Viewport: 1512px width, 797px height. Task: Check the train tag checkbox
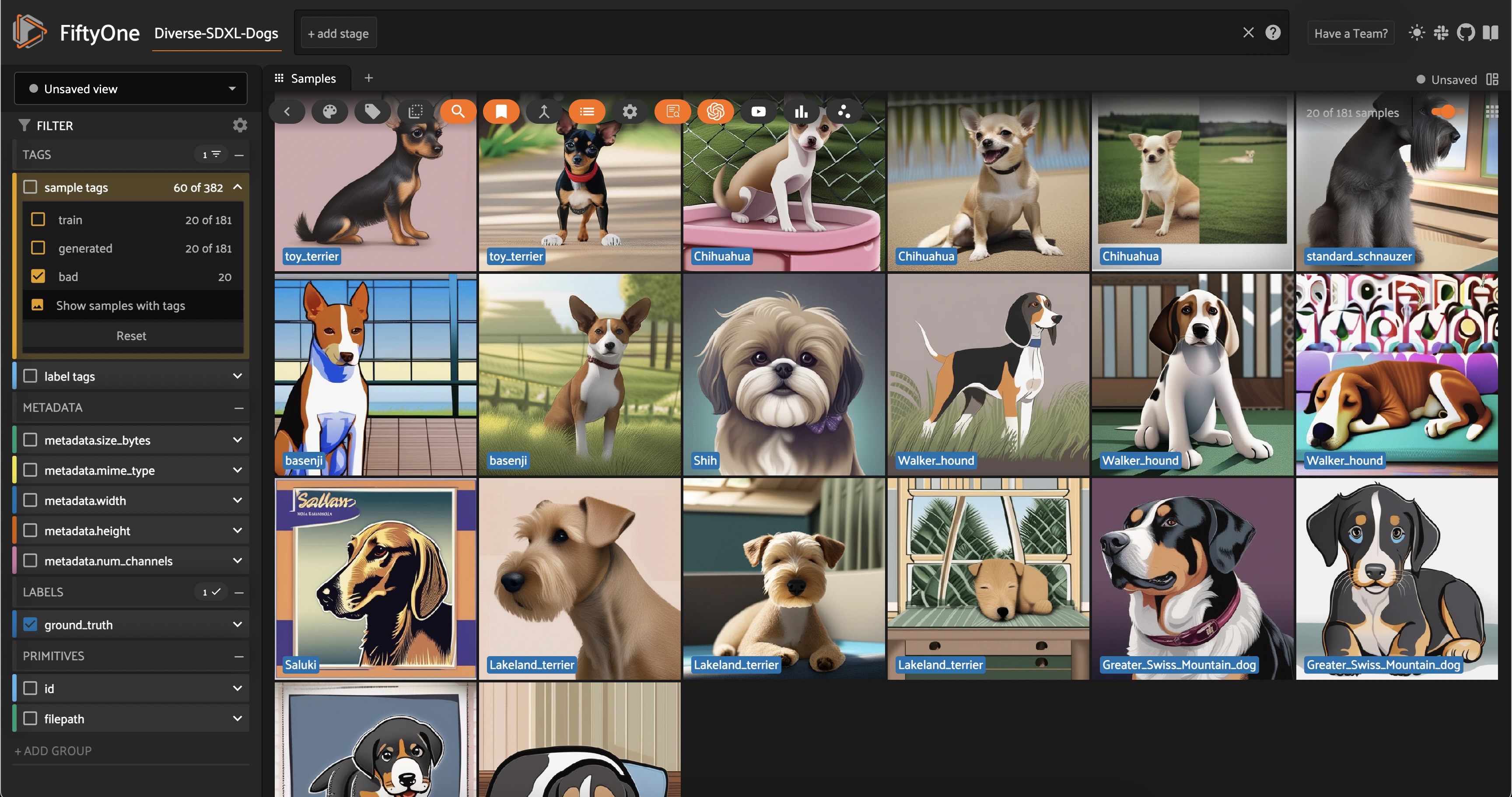tap(38, 220)
